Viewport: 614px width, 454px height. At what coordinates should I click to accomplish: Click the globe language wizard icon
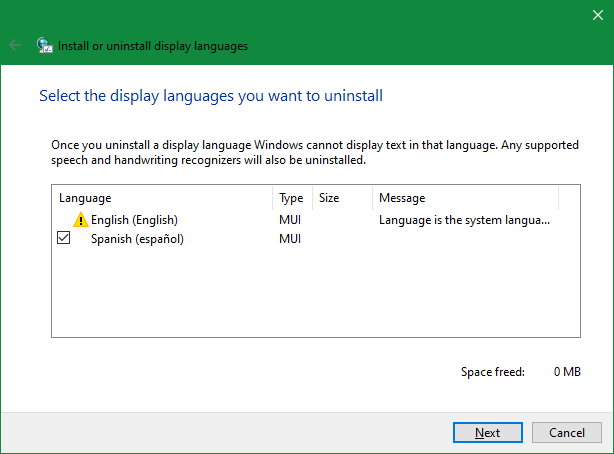click(45, 45)
